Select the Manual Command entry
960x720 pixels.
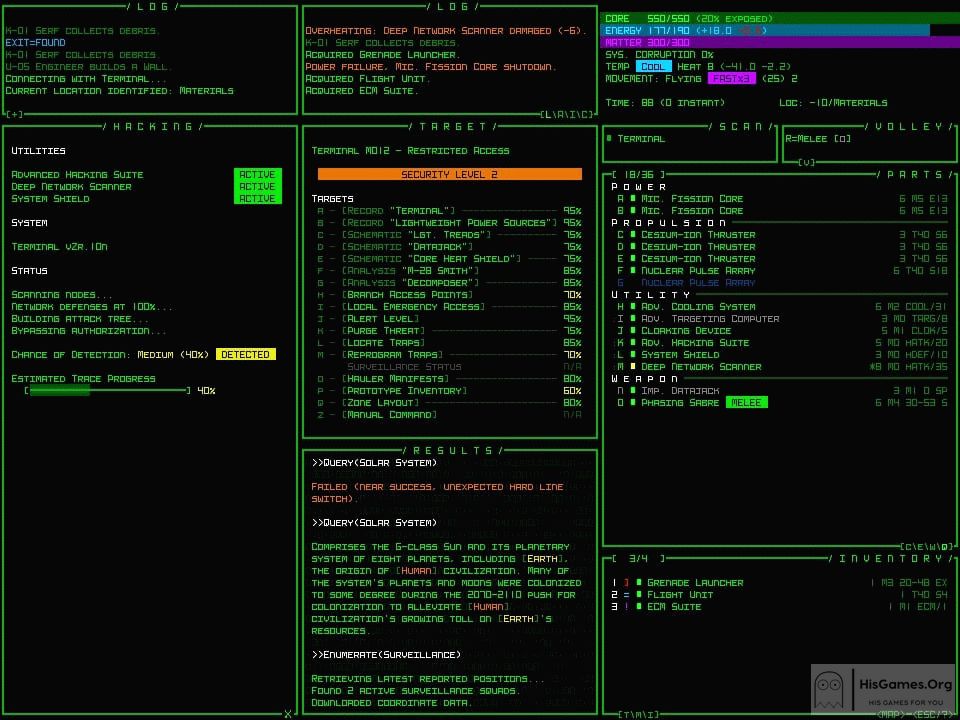point(449,414)
